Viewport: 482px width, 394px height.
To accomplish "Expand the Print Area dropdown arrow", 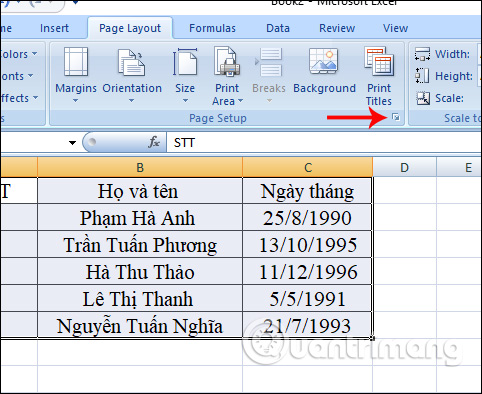I will (241, 101).
